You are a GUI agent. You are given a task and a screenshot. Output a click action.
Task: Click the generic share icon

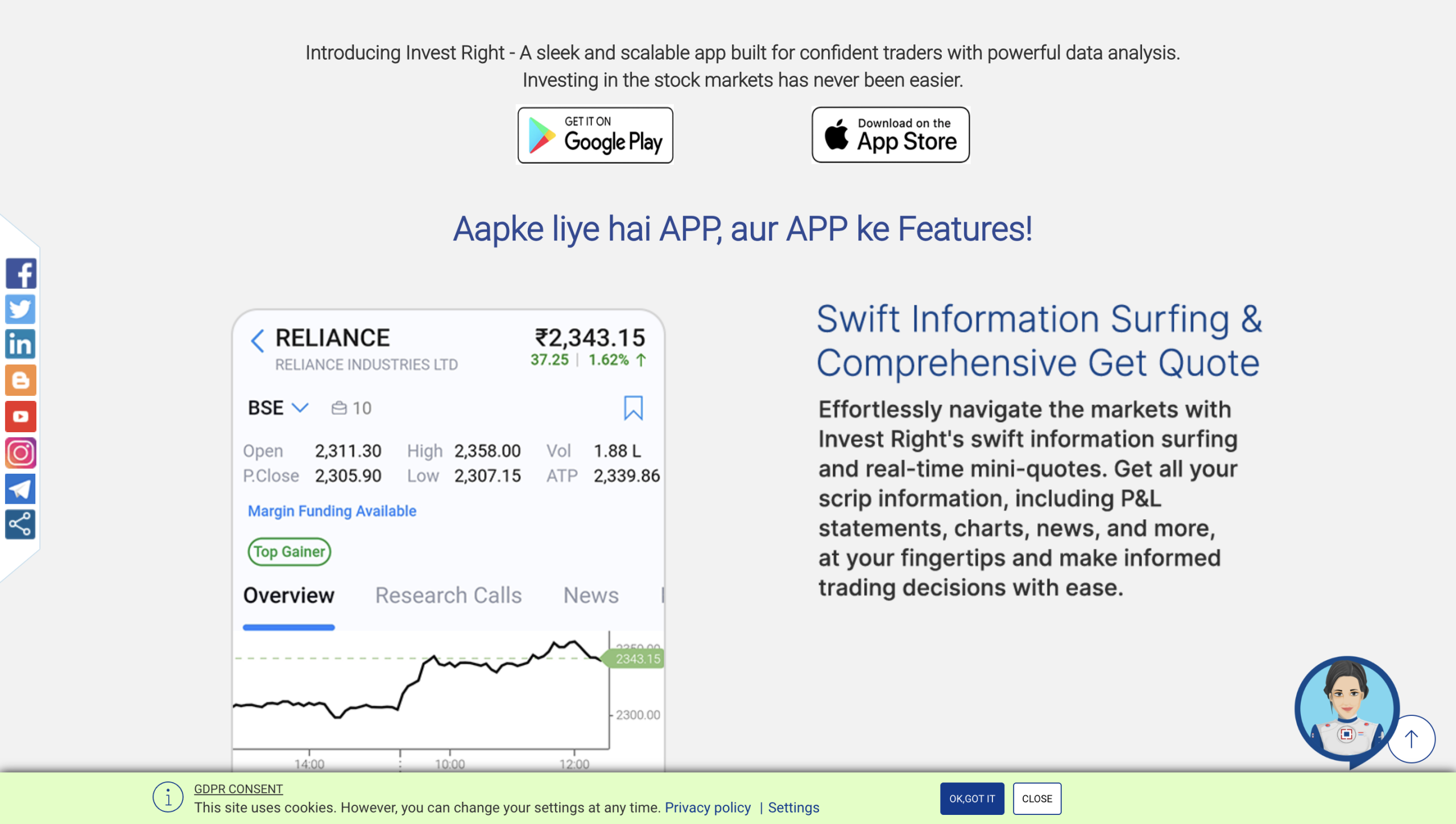point(21,524)
